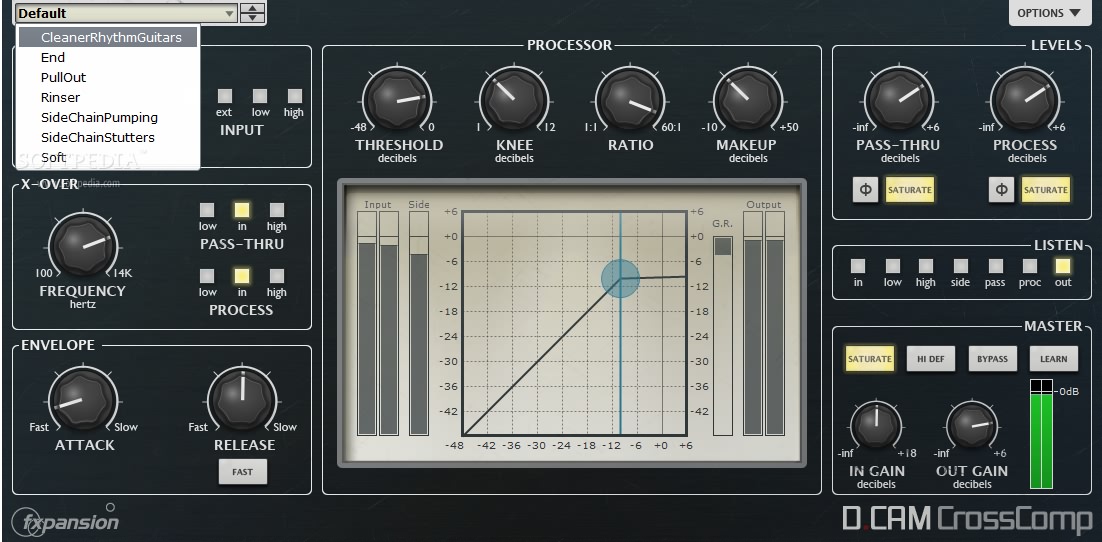Viewport: 1102px width, 542px height.
Task: Click the BYPASS button
Action: (992, 359)
